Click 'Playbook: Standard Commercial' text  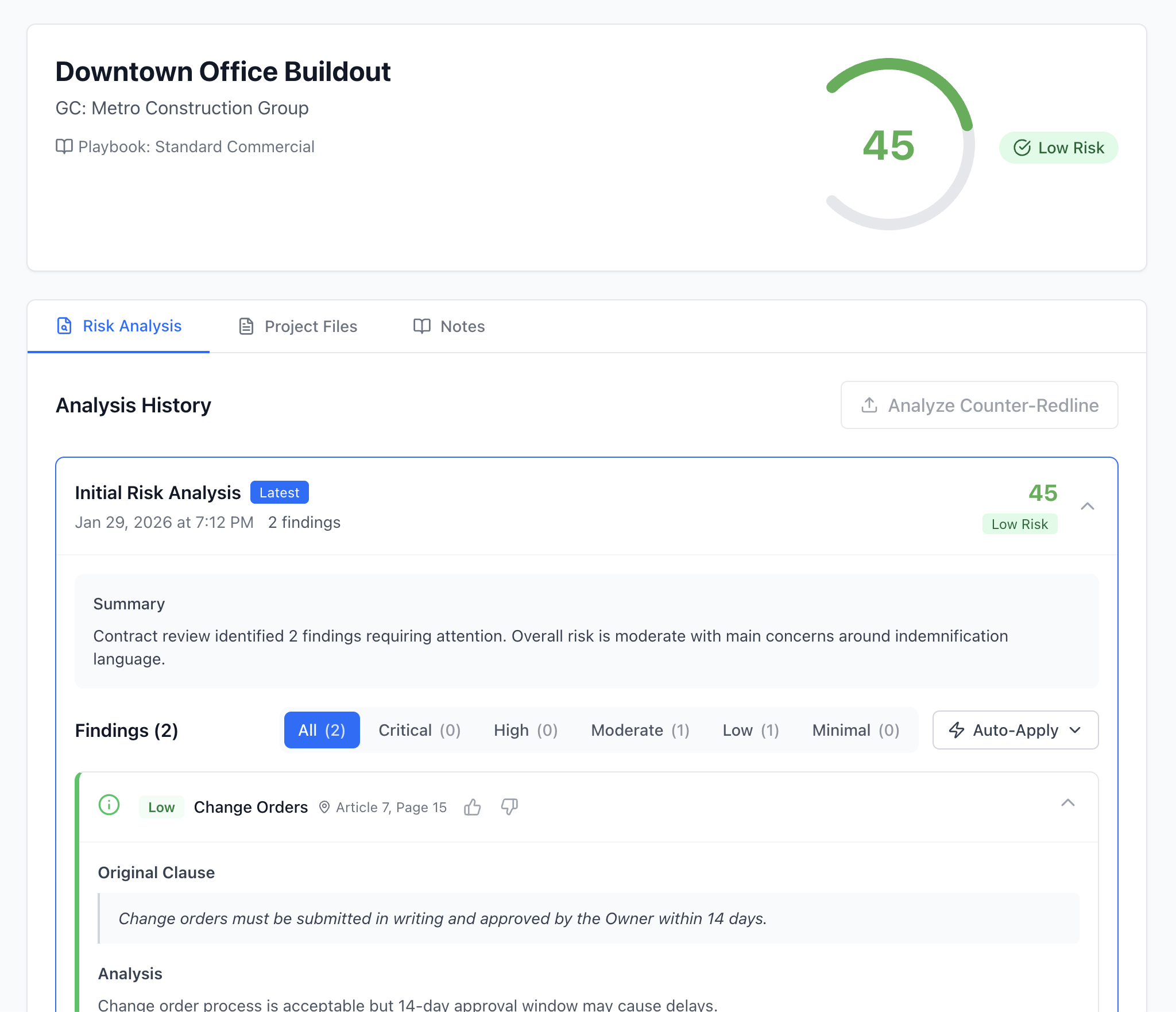pyautogui.click(x=196, y=146)
